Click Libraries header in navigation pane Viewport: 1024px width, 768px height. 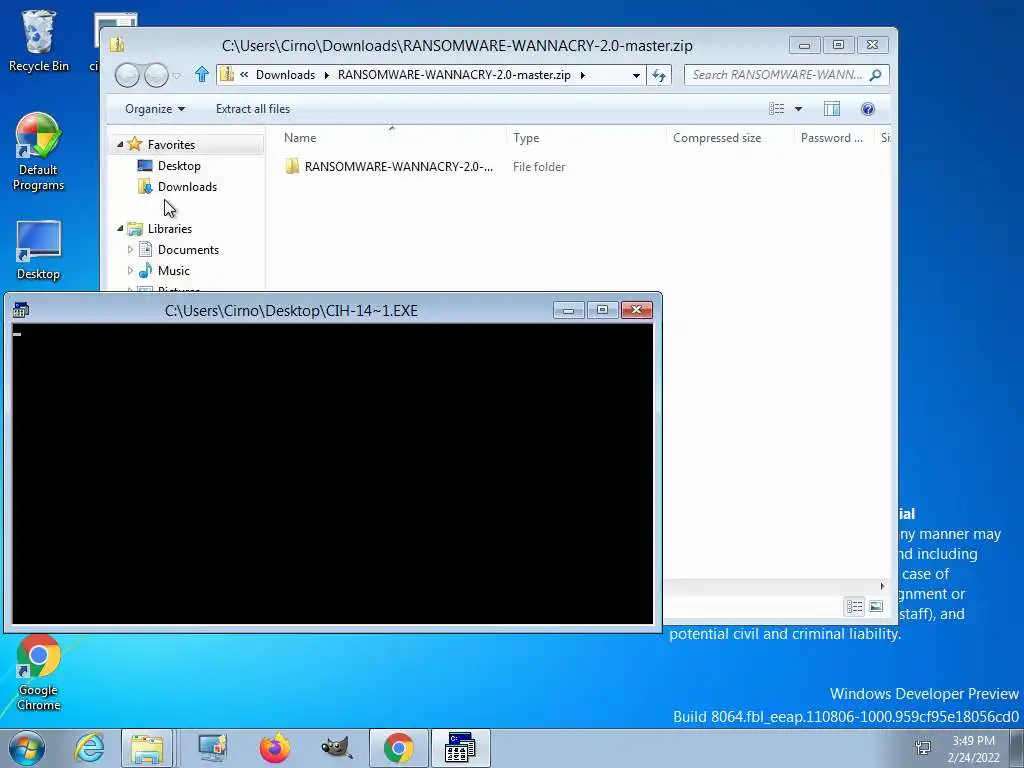click(170, 229)
